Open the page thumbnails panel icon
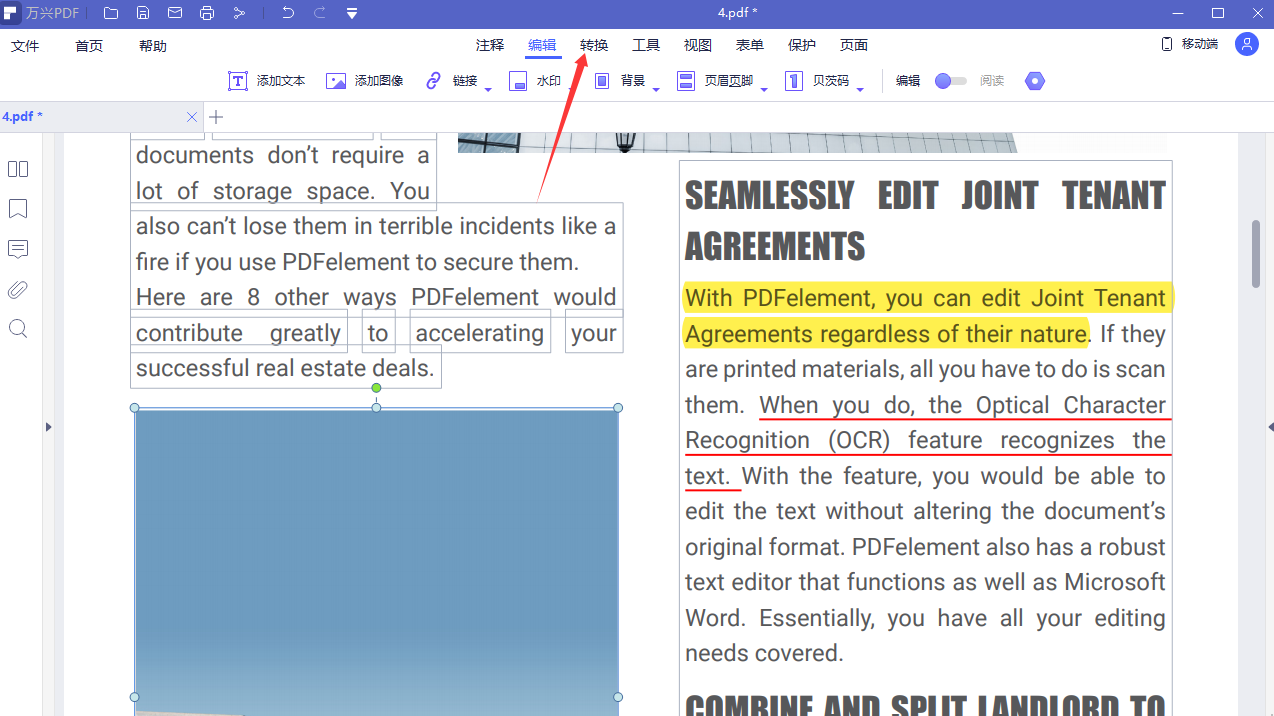This screenshot has width=1274, height=716. (18, 169)
